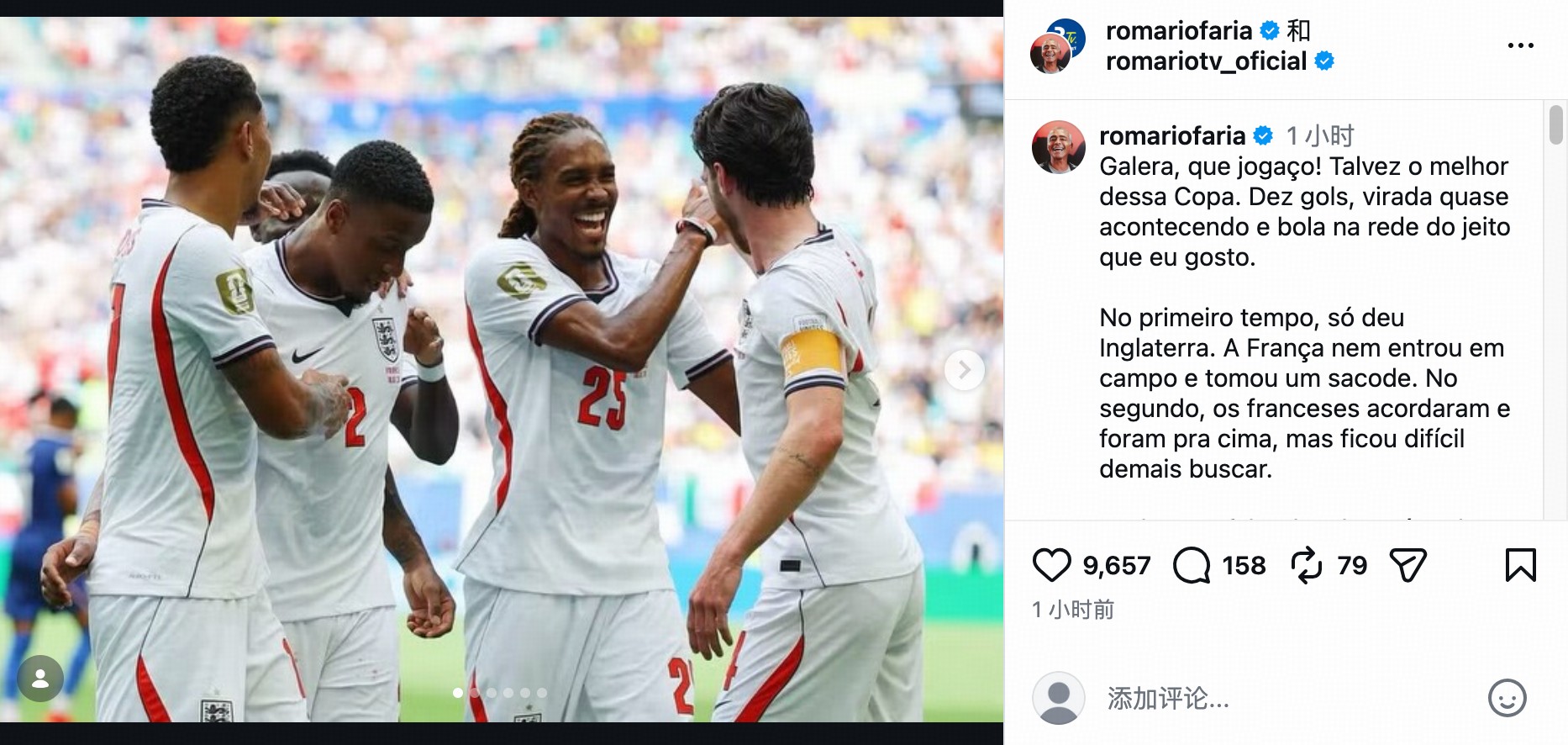The height and width of the screenshot is (745, 1568).
Task: View the 9,657 likes list
Action: [x=1117, y=565]
